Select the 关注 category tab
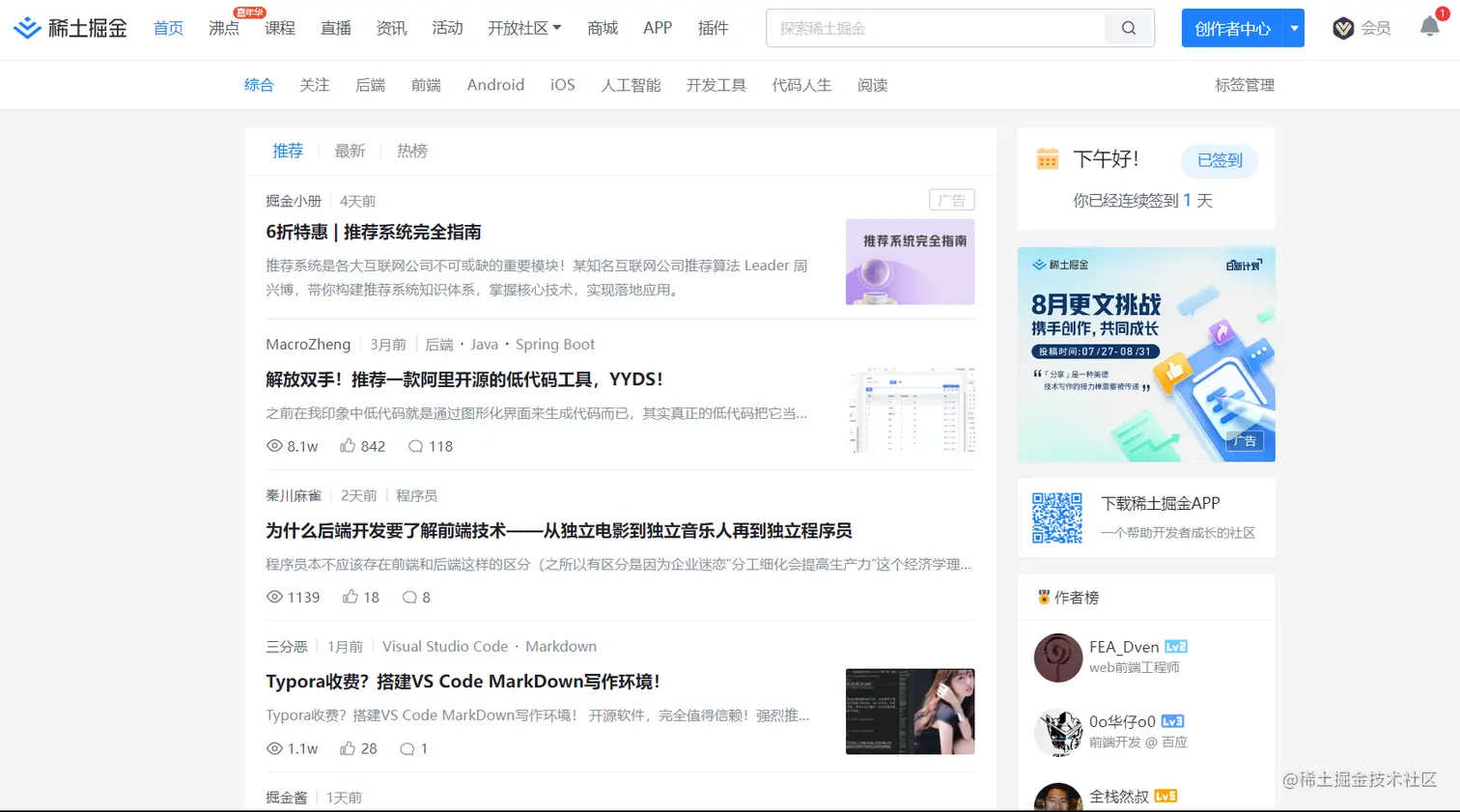 [x=315, y=85]
